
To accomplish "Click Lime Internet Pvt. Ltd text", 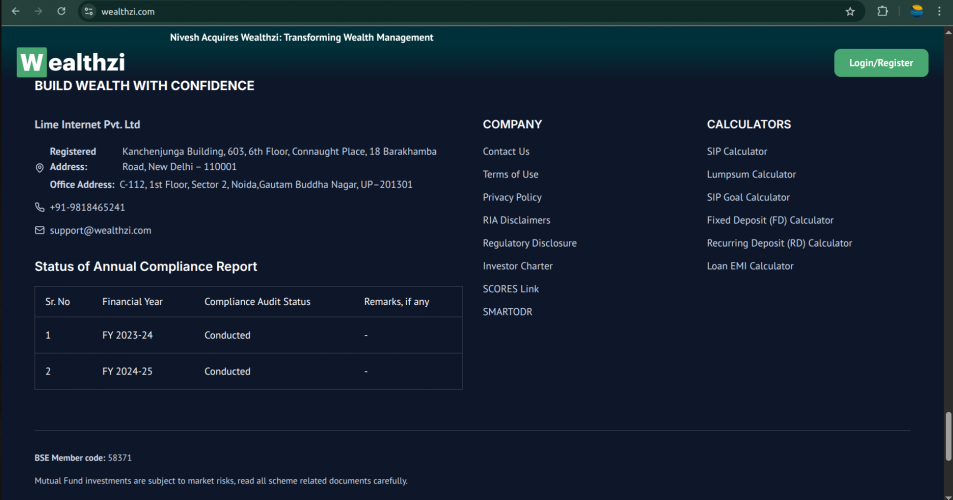I will pyautogui.click(x=87, y=125).
